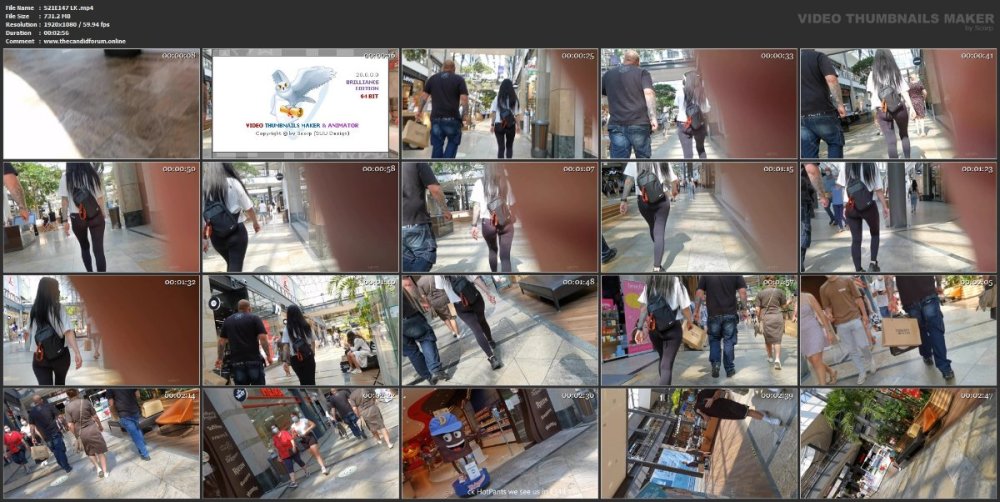Click the Resolution value 1920x1080 / 59.94 fps
The height and width of the screenshot is (502, 1000).
click(77, 24)
